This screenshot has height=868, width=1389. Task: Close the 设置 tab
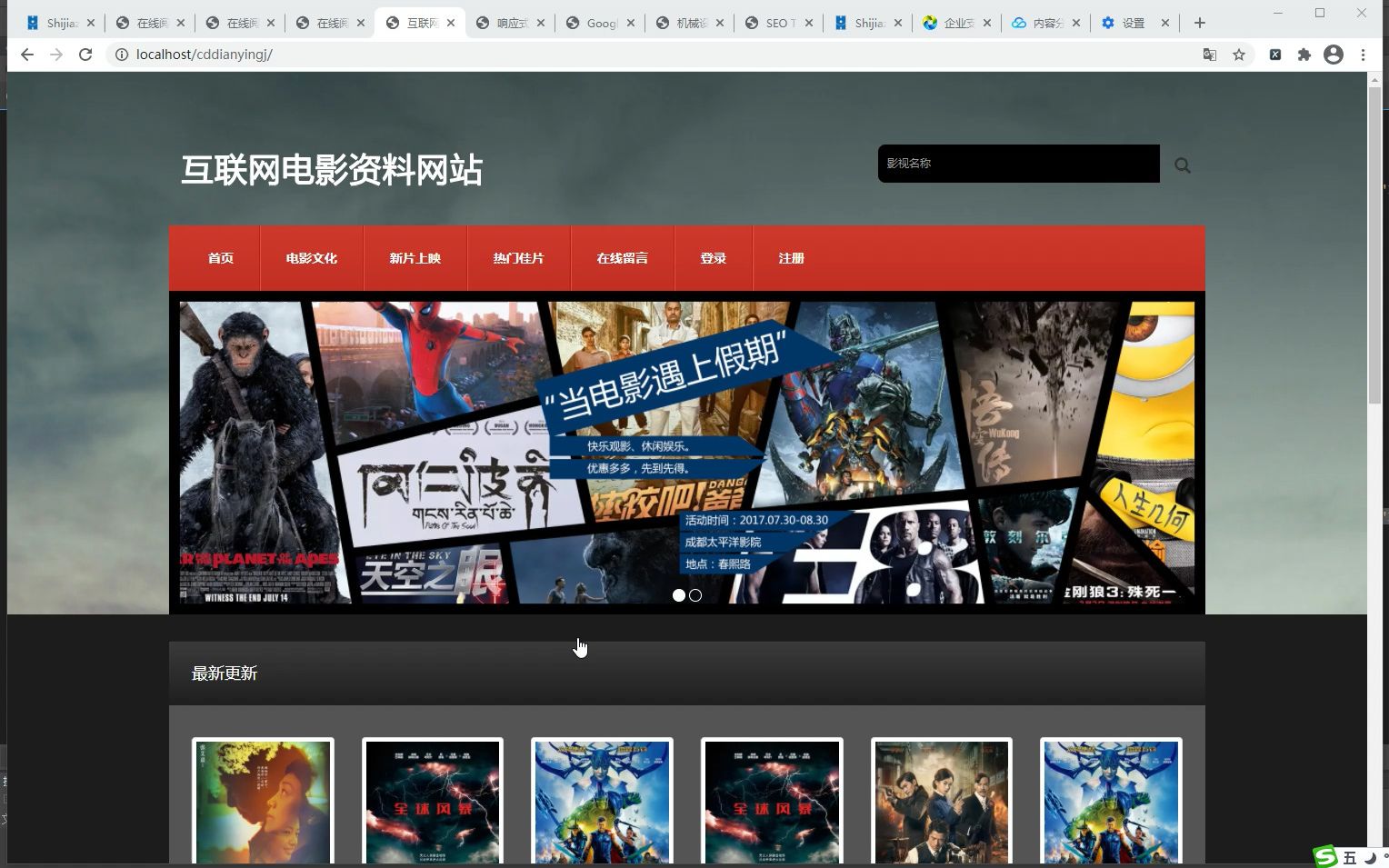click(1165, 23)
